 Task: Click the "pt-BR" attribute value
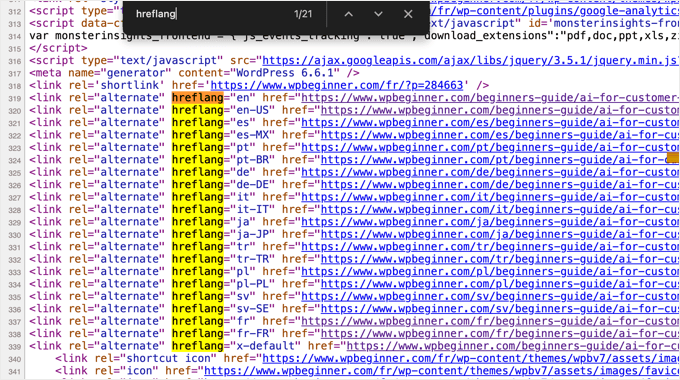(x=252, y=160)
